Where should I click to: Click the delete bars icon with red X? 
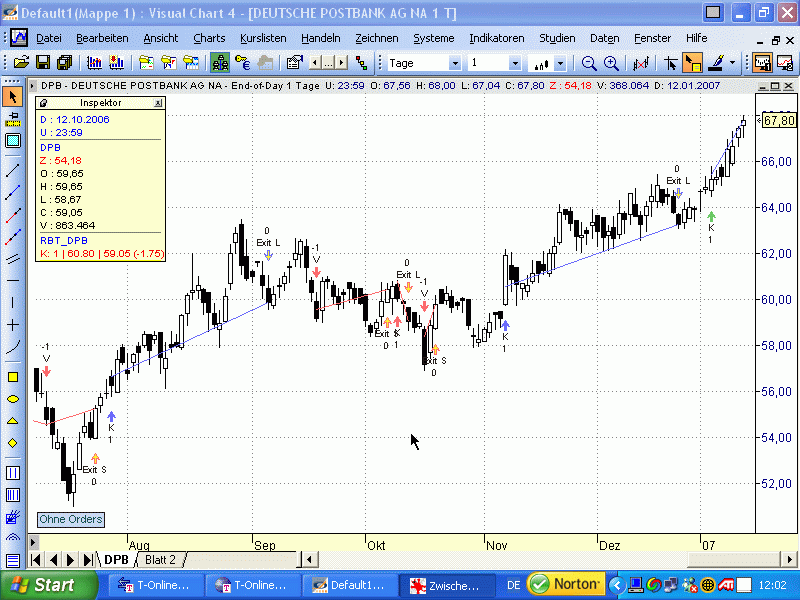pos(640,63)
